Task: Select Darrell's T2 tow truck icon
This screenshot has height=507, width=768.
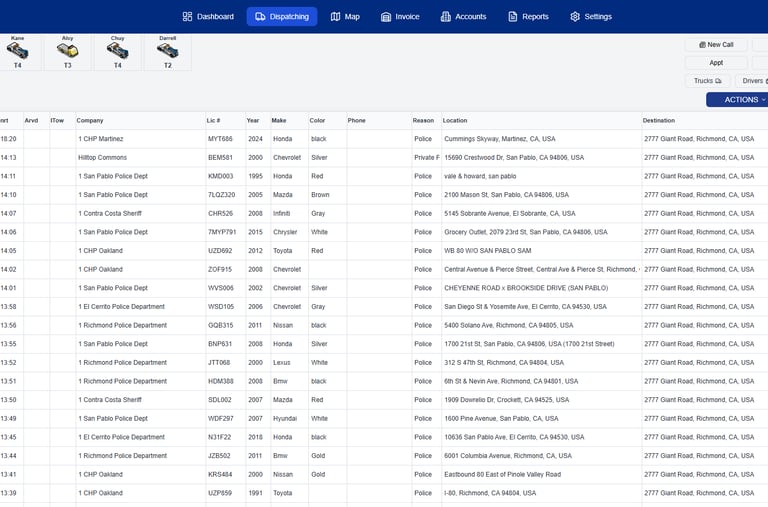Action: tap(168, 52)
